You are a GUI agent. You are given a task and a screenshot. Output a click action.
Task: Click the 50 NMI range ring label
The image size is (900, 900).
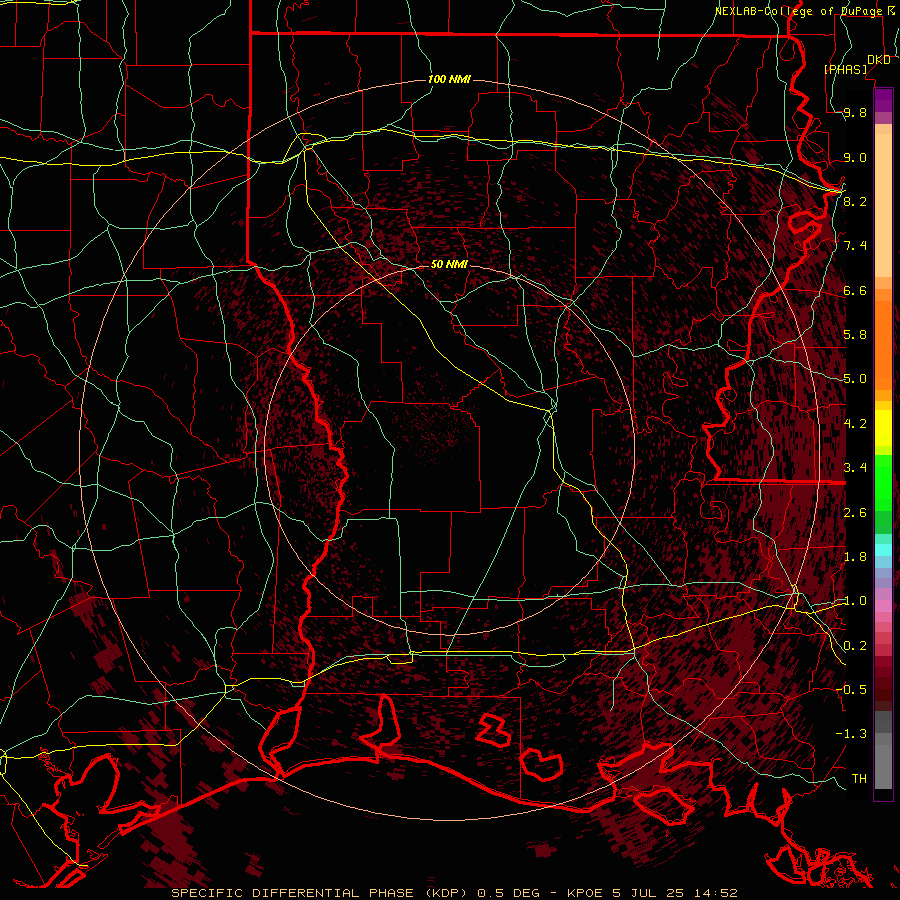(449, 264)
